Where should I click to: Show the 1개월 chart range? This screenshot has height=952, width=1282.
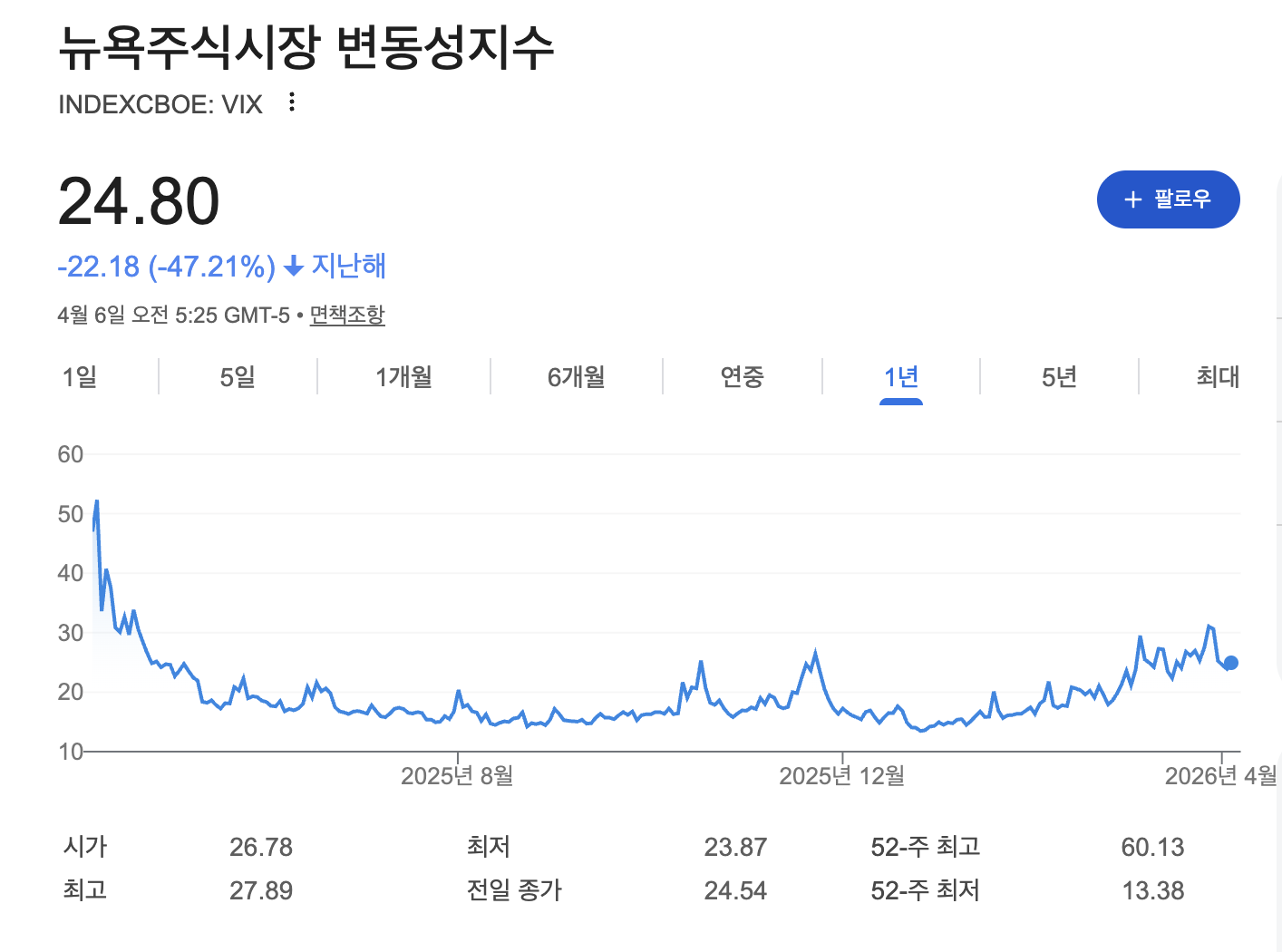pyautogui.click(x=403, y=376)
